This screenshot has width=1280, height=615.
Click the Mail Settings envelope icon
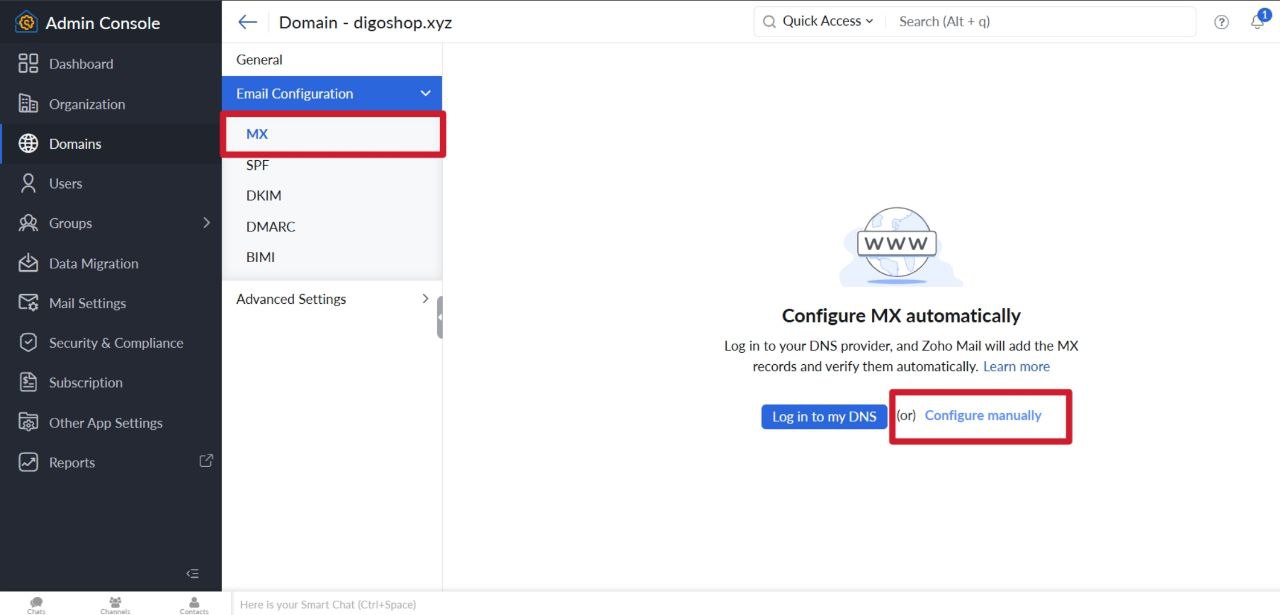coord(28,303)
